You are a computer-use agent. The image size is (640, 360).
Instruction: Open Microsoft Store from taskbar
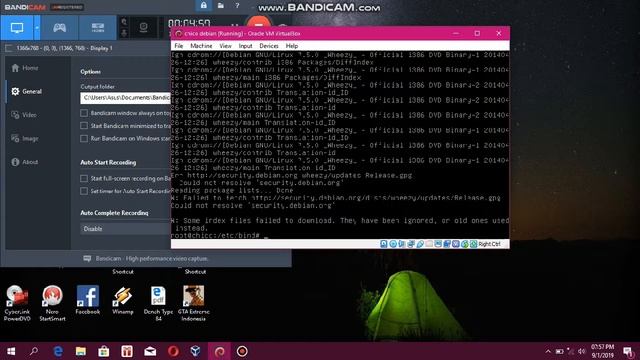104,351
